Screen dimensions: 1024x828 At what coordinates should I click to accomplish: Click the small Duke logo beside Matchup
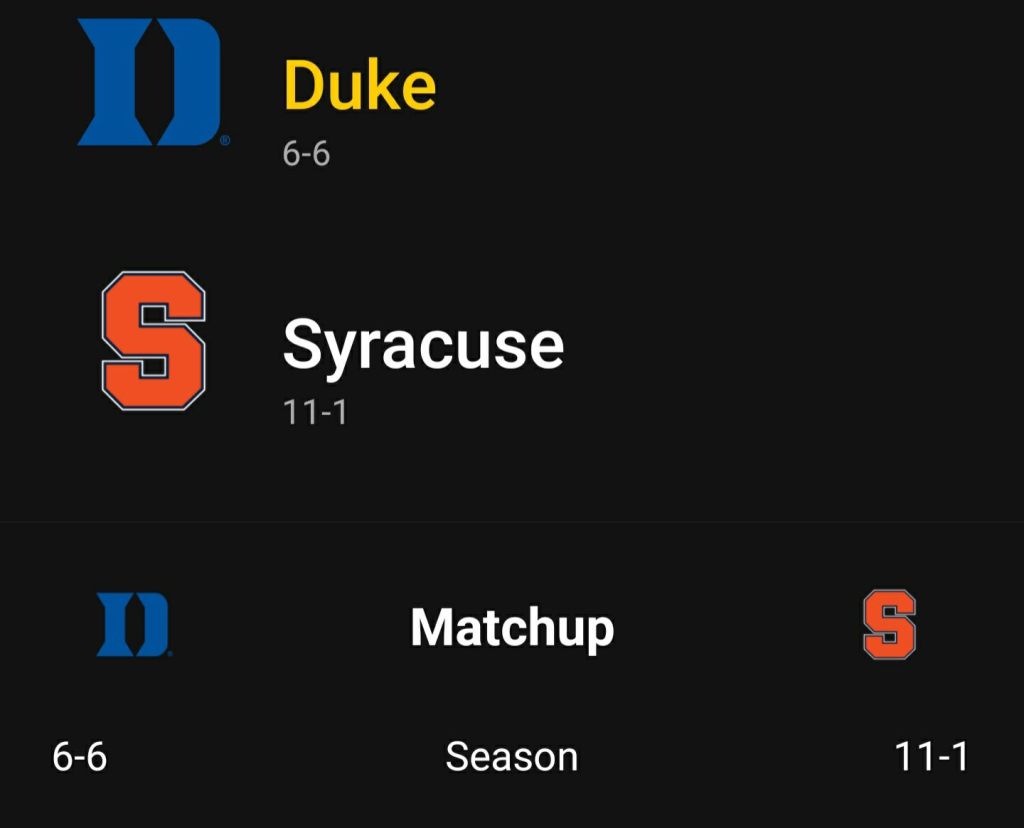click(x=132, y=625)
